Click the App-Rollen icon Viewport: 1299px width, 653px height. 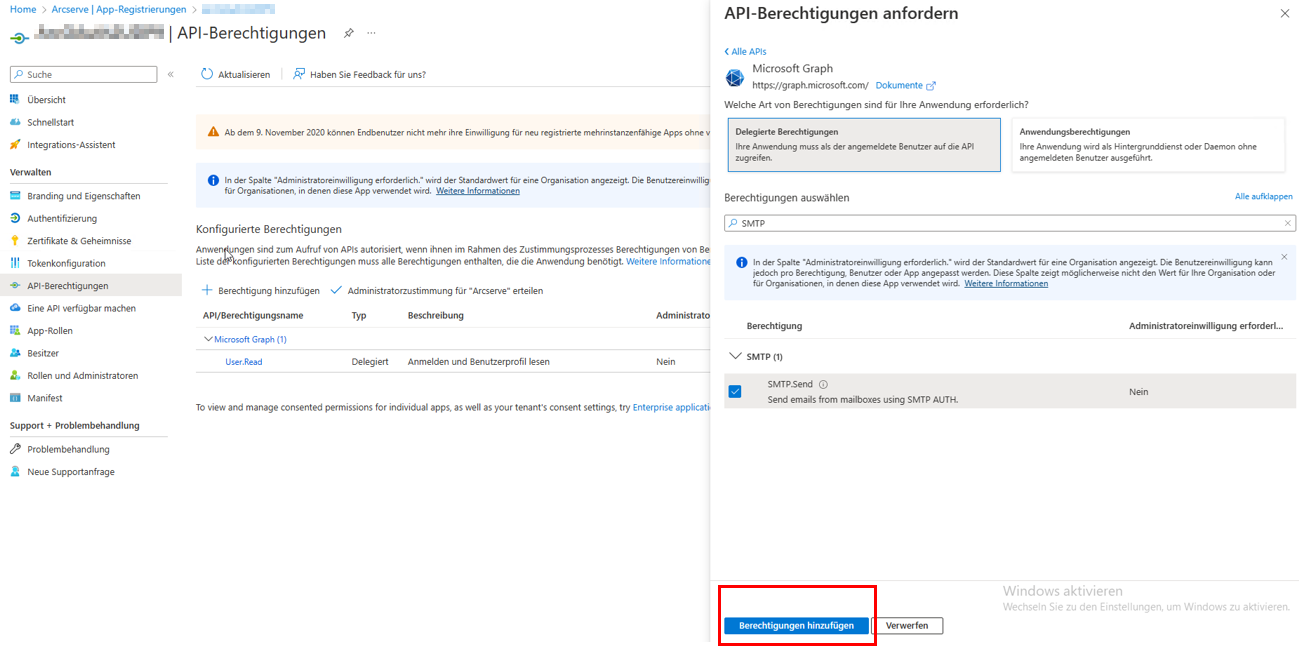tap(15, 331)
